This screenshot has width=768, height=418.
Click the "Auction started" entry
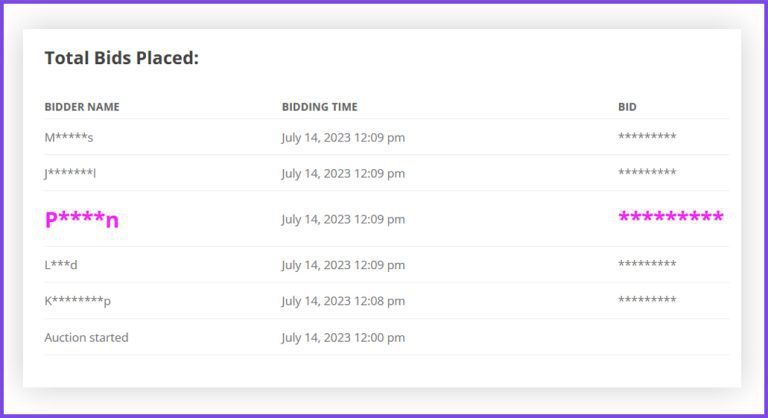click(86, 337)
